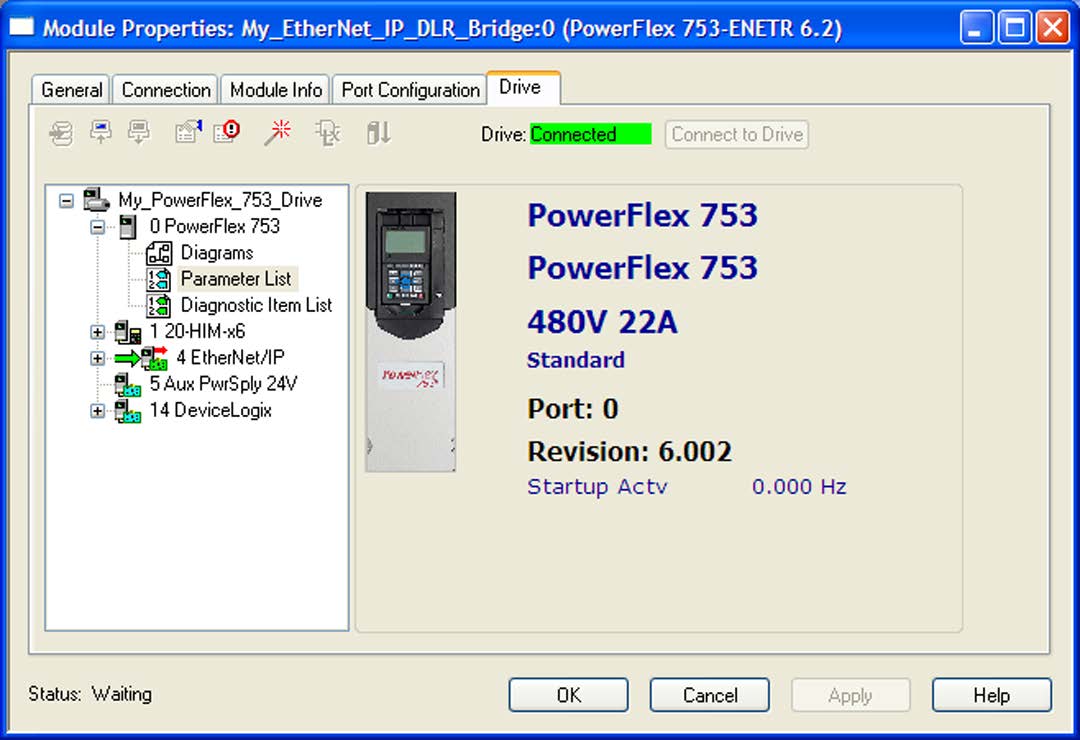Click the 'Standard' drive type text
The height and width of the screenshot is (740, 1080).
(x=576, y=360)
